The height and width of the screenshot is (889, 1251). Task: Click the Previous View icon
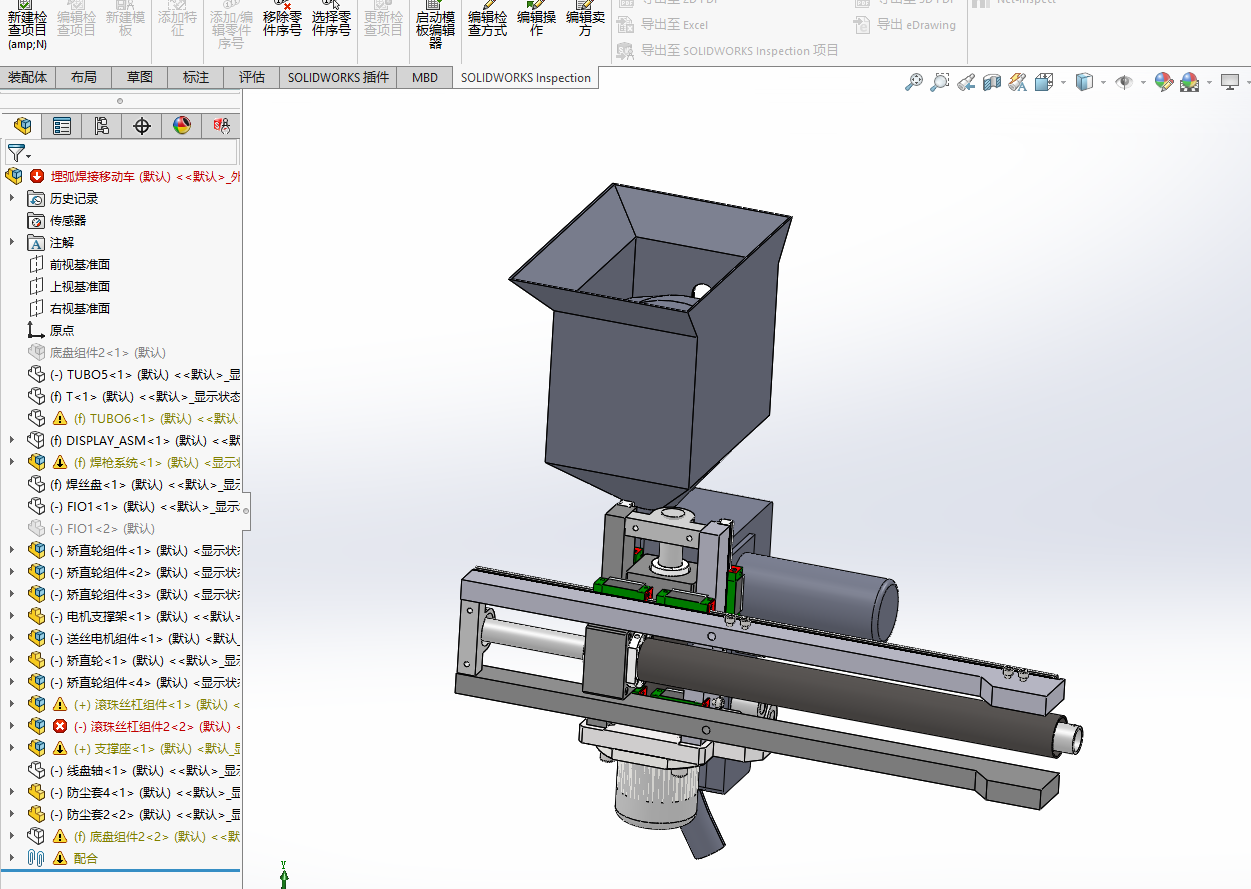(966, 83)
